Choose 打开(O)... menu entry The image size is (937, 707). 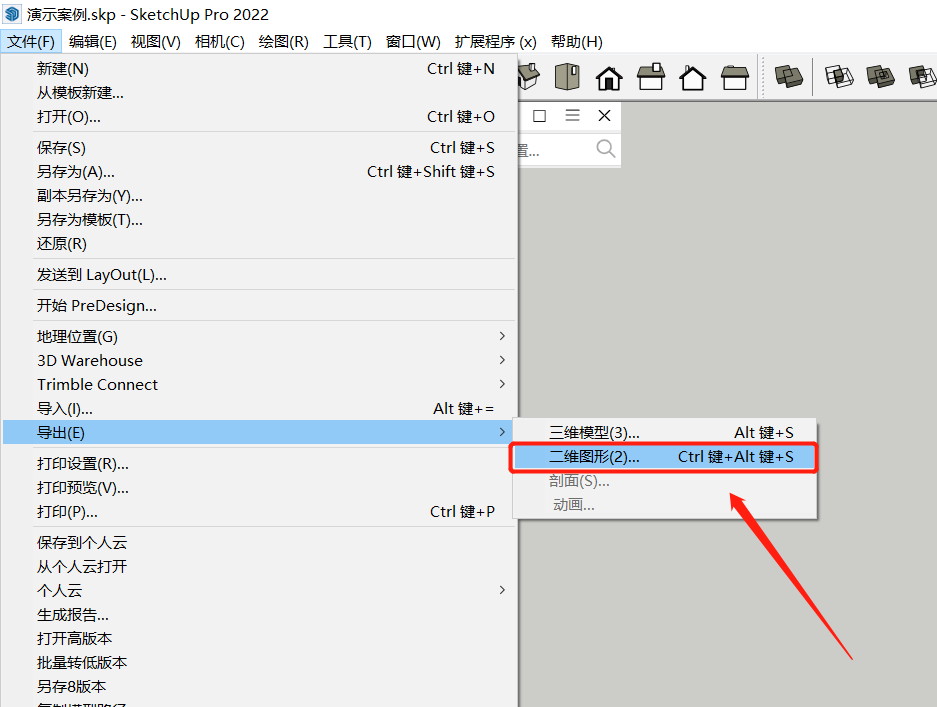coord(259,117)
